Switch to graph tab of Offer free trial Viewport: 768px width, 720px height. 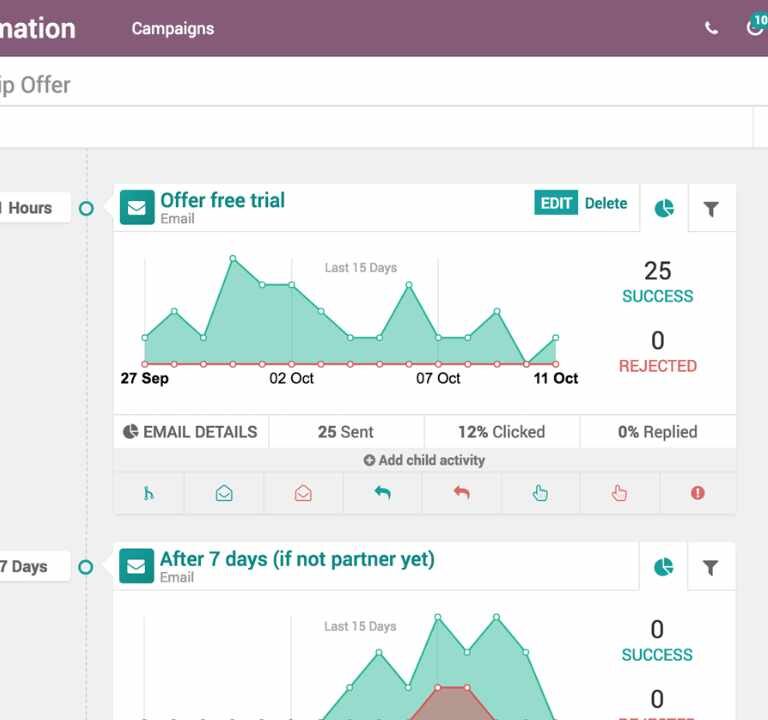pyautogui.click(x=664, y=208)
